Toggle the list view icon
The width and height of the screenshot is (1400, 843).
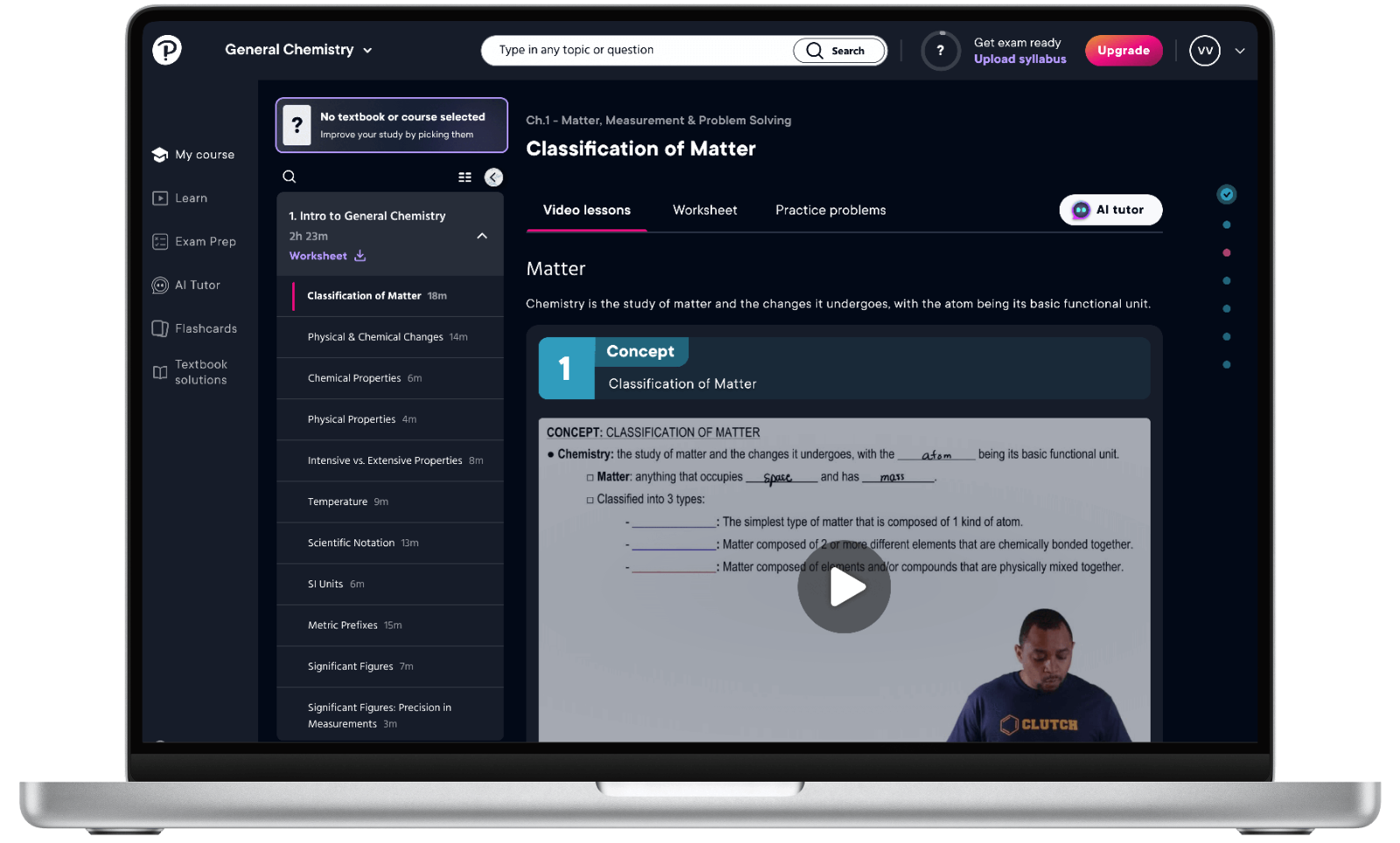(x=465, y=177)
